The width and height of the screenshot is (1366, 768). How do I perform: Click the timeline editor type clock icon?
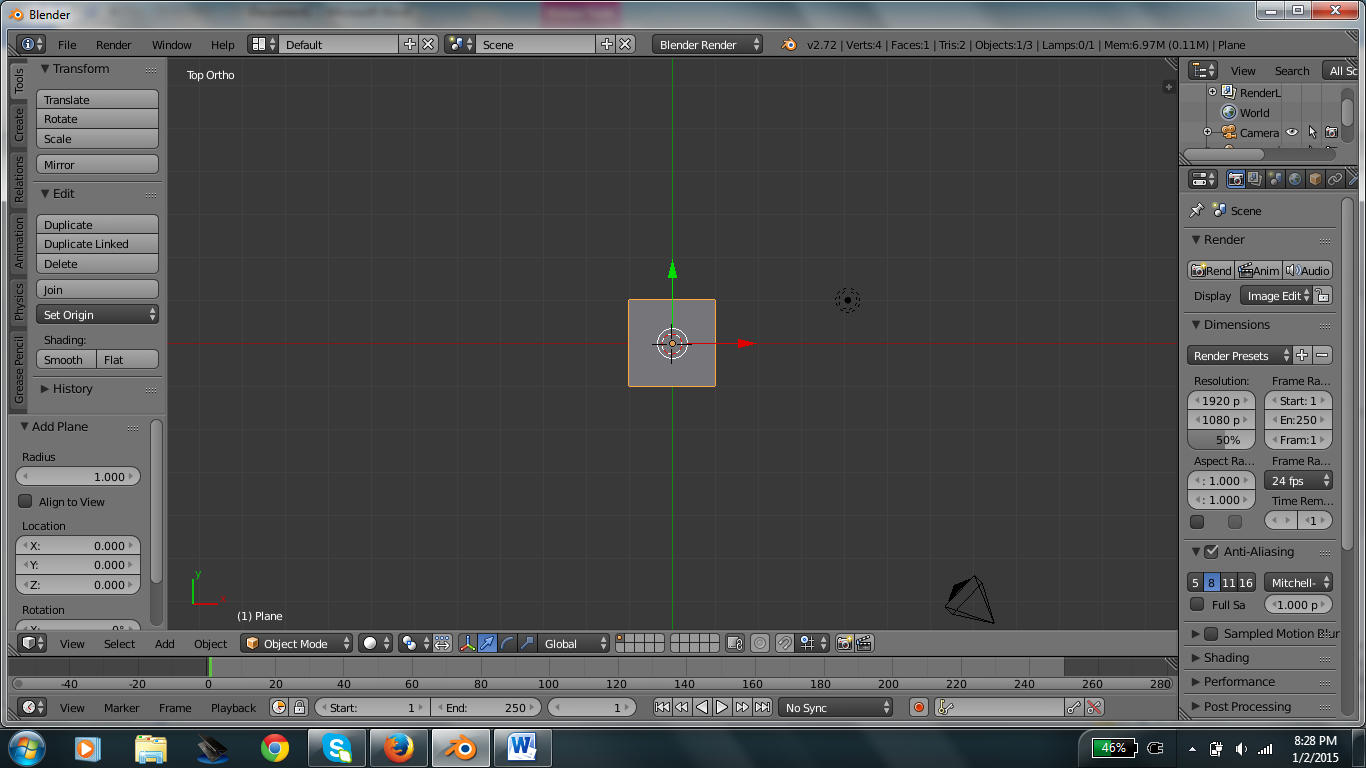tap(32, 707)
